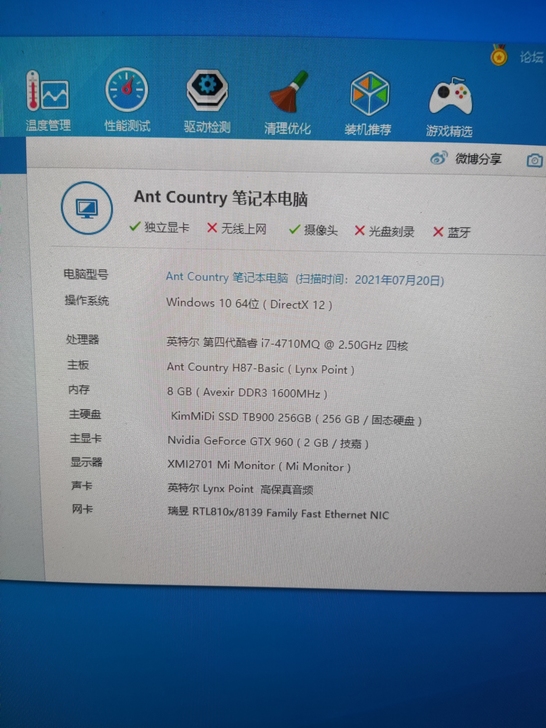Select Windows 10 64位 ( DirectX 12 ) text

(x=249, y=304)
